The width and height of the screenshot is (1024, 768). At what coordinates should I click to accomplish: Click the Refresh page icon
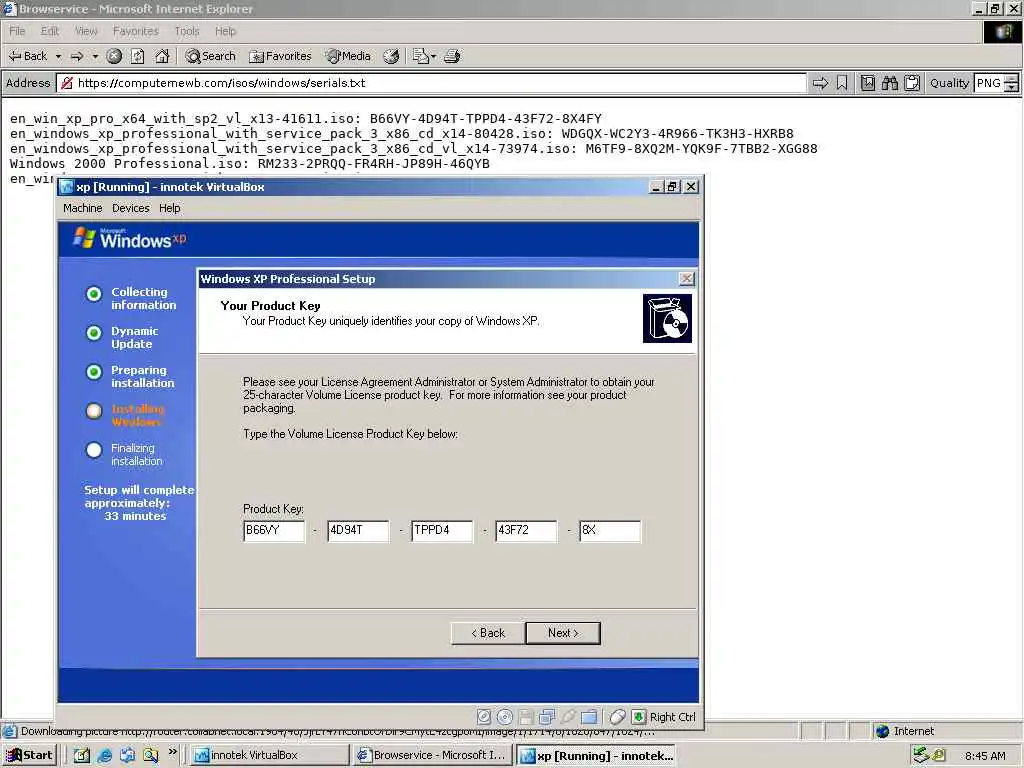(x=138, y=56)
